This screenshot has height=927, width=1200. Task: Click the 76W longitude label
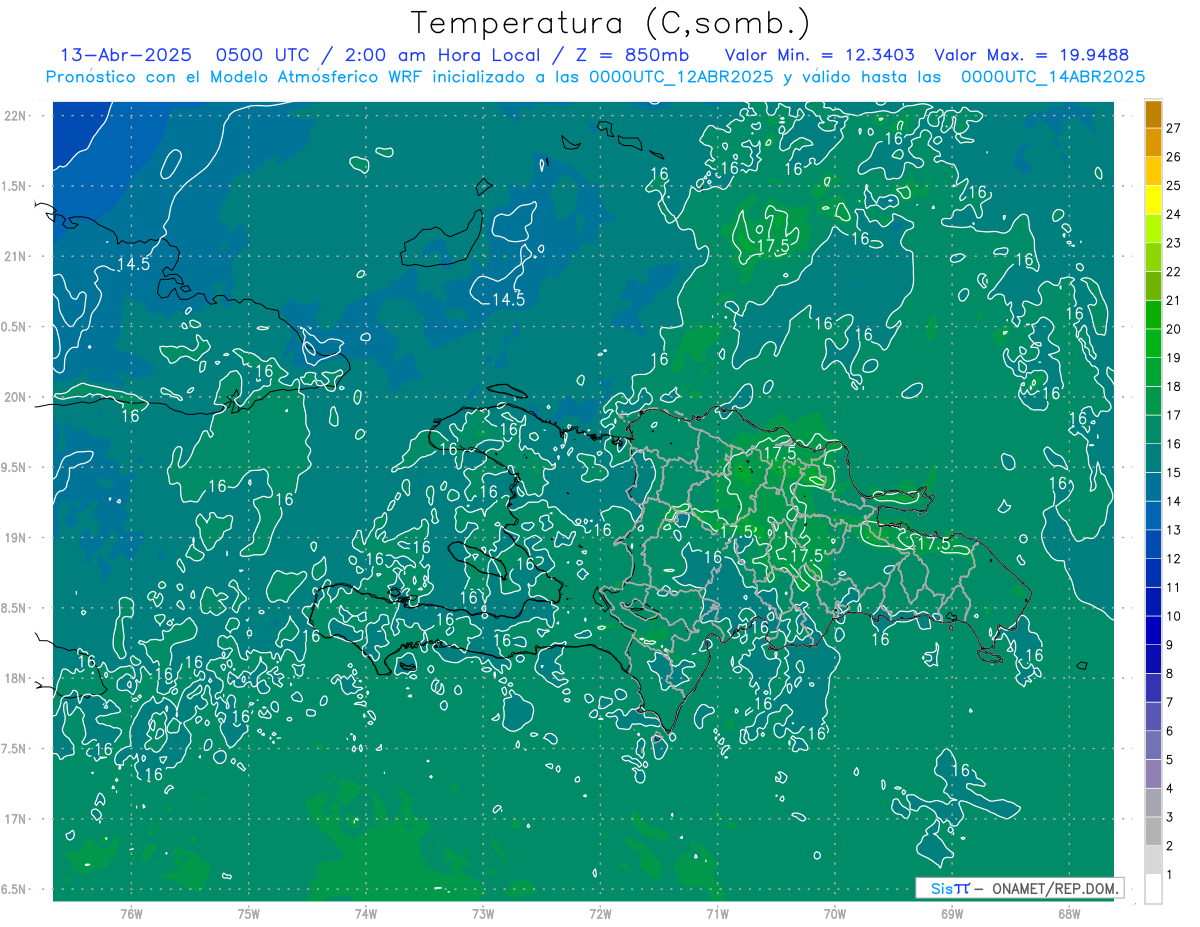[x=131, y=914]
